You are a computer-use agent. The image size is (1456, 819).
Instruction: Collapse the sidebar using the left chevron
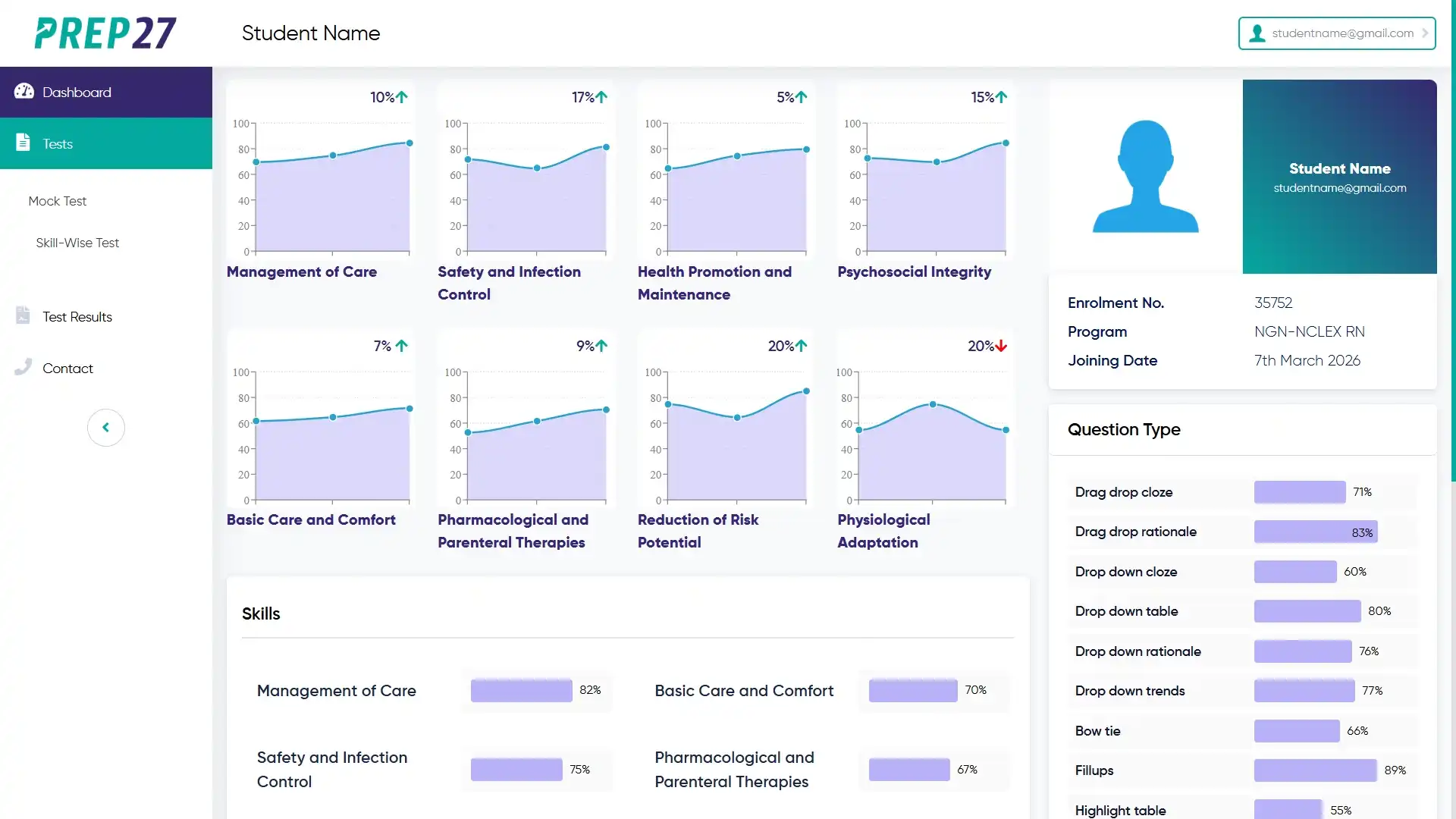(105, 427)
